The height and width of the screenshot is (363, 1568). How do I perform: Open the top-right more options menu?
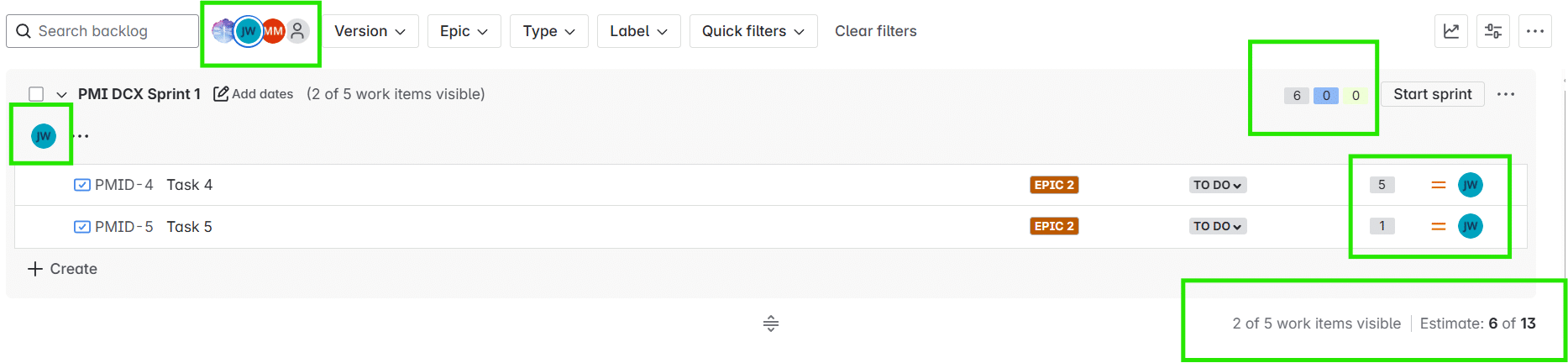[1535, 31]
